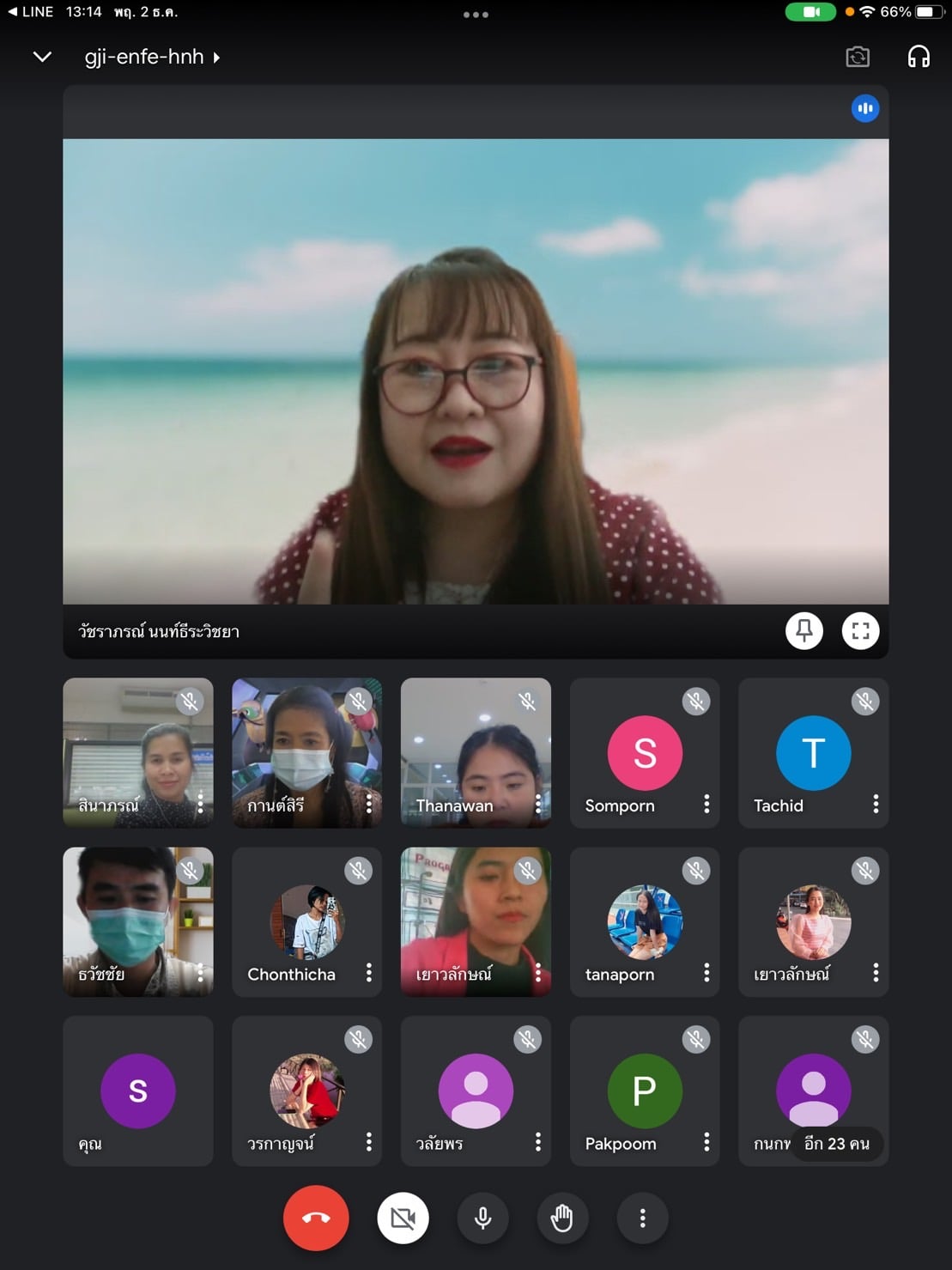The height and width of the screenshot is (1270, 952).
Task: Open audio output headphones selector
Action: tap(919, 57)
